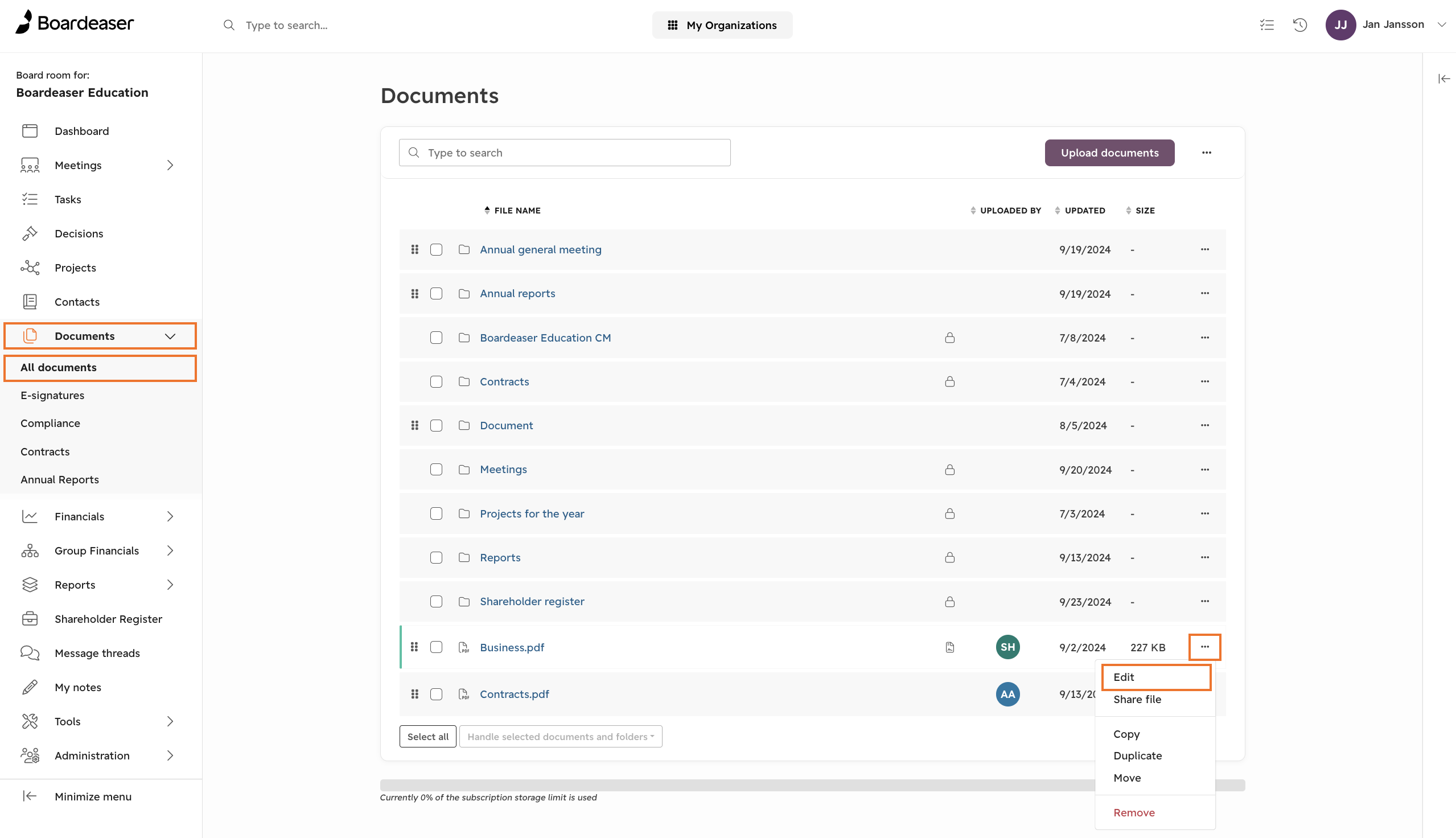
Task: Expand the Financials sidebar section
Action: 170,516
